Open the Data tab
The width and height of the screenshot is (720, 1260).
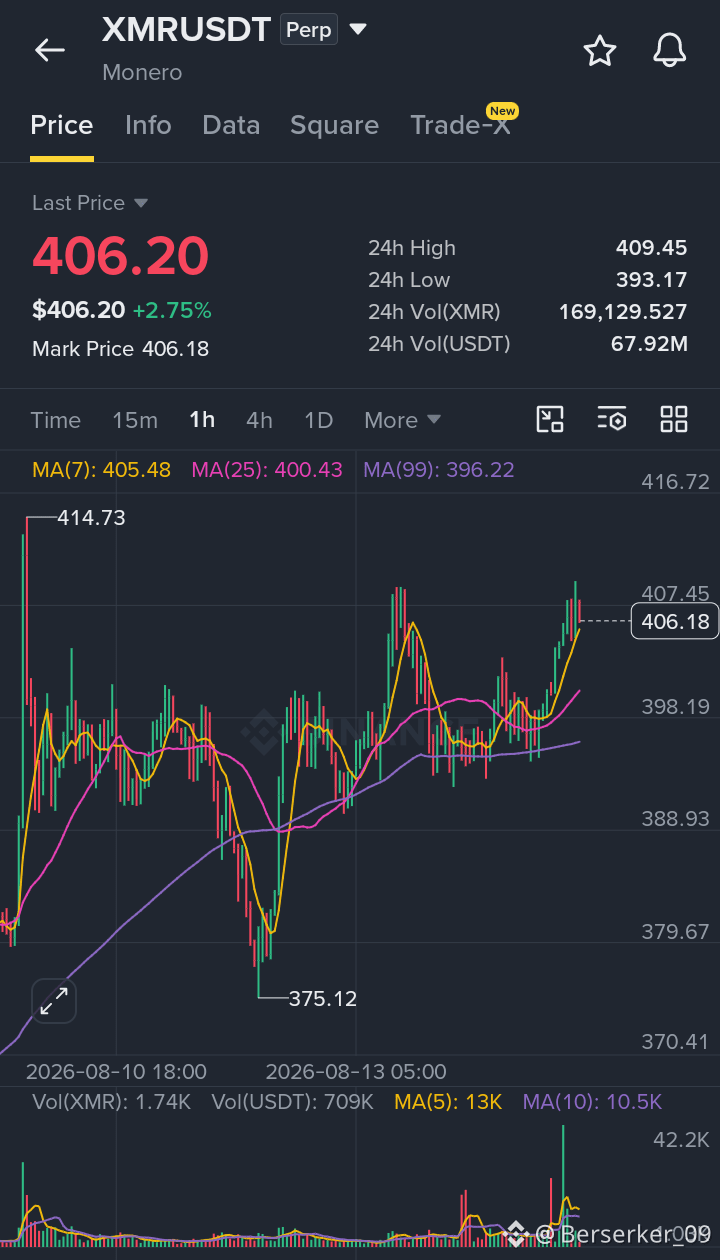click(231, 125)
